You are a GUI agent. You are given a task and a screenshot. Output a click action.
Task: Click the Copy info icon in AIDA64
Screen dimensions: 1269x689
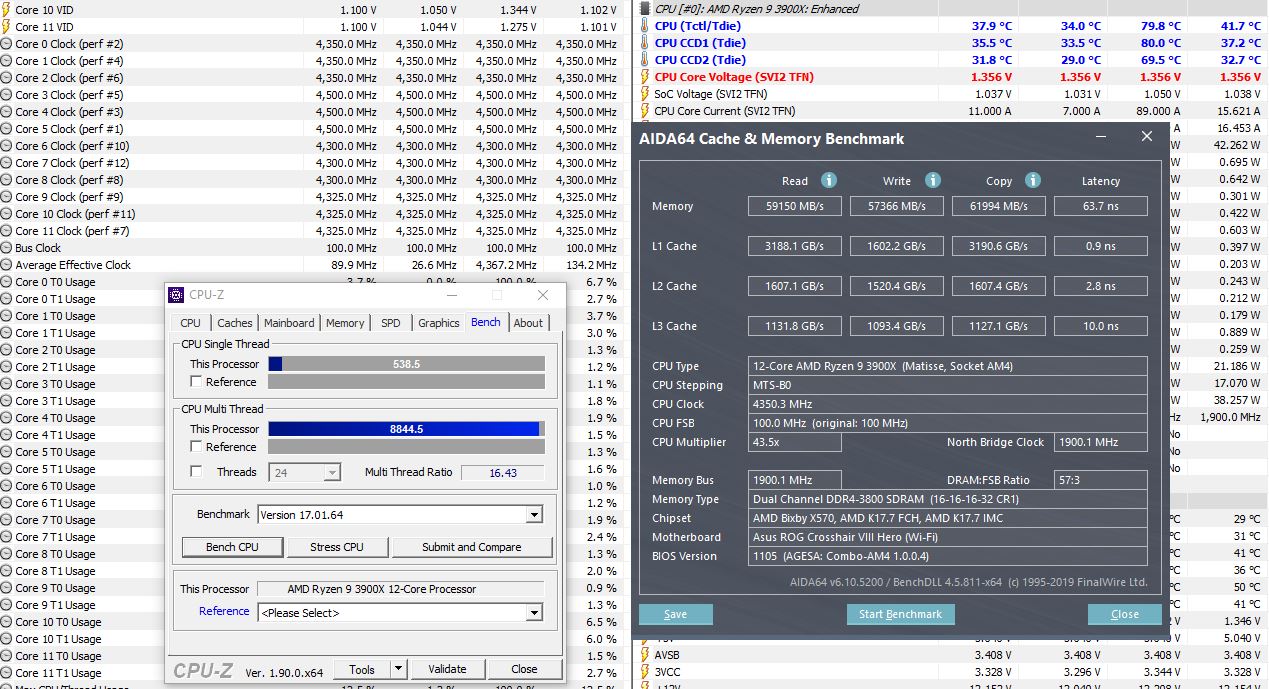coord(1033,180)
